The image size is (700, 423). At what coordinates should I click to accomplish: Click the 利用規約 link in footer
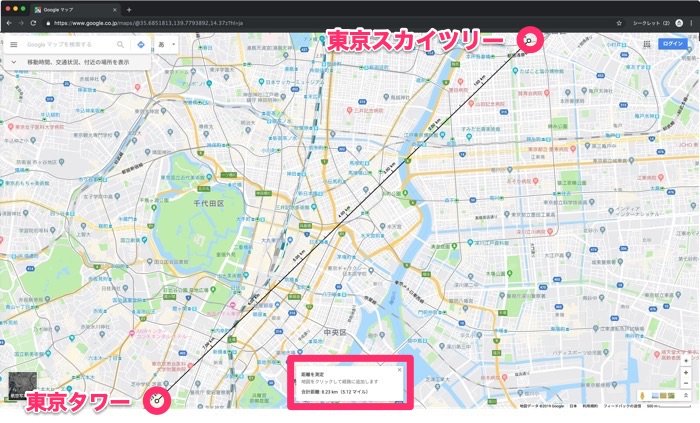[590, 406]
